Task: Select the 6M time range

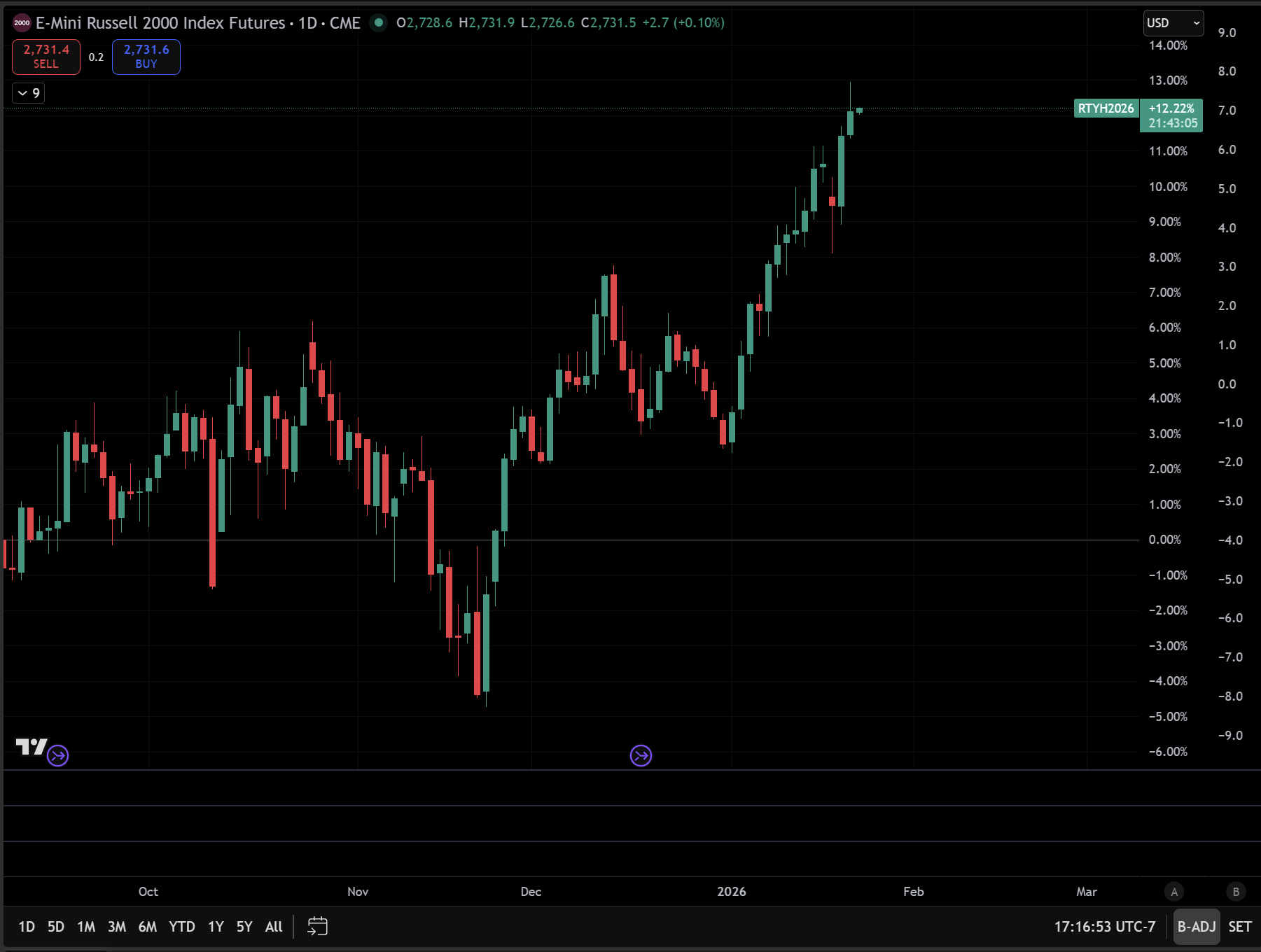Action: [148, 927]
